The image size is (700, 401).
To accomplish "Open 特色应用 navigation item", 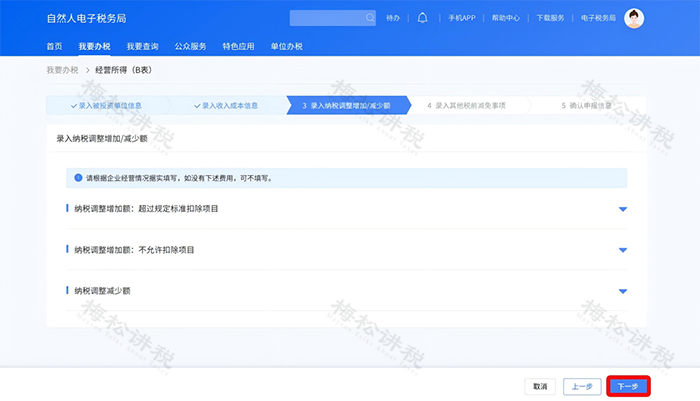I will [x=238, y=46].
